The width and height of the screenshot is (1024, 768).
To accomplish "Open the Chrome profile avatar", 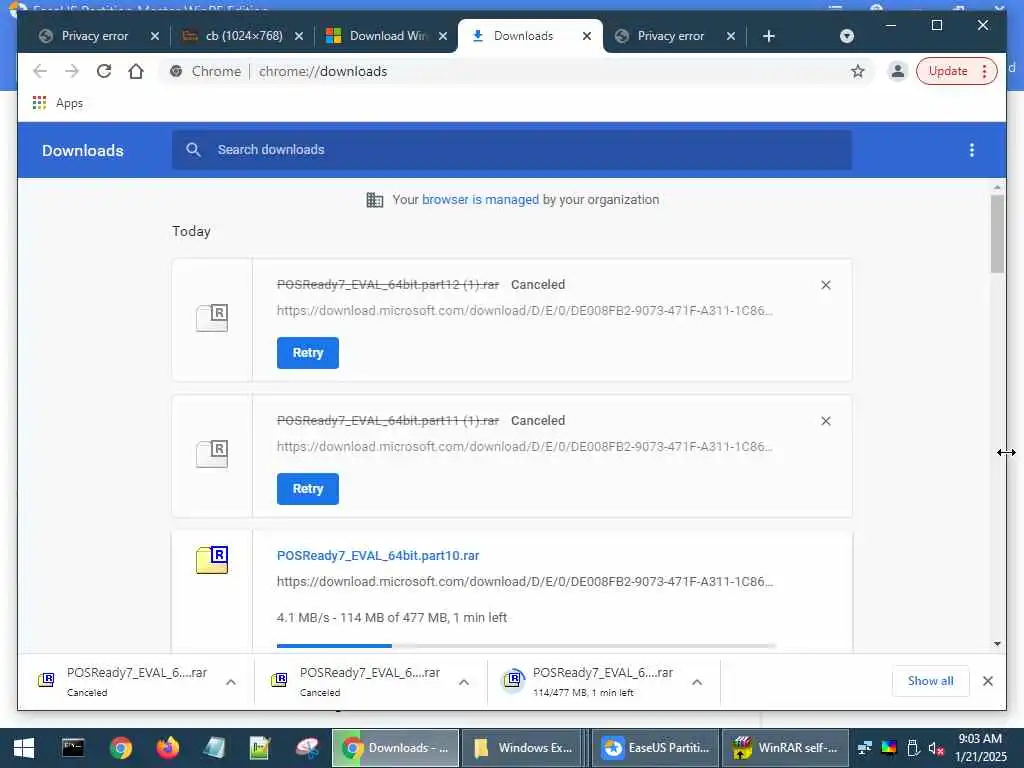I will pos(898,71).
